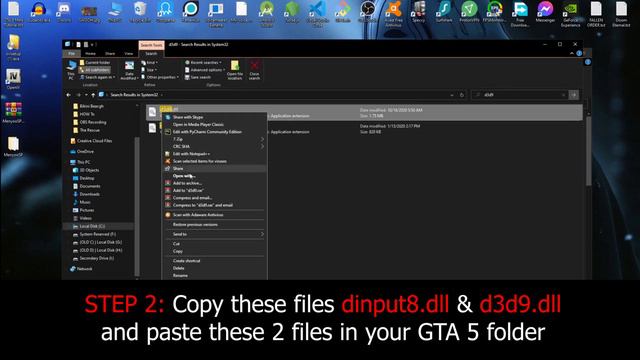Choose Edit with Notepad++

click(215, 154)
